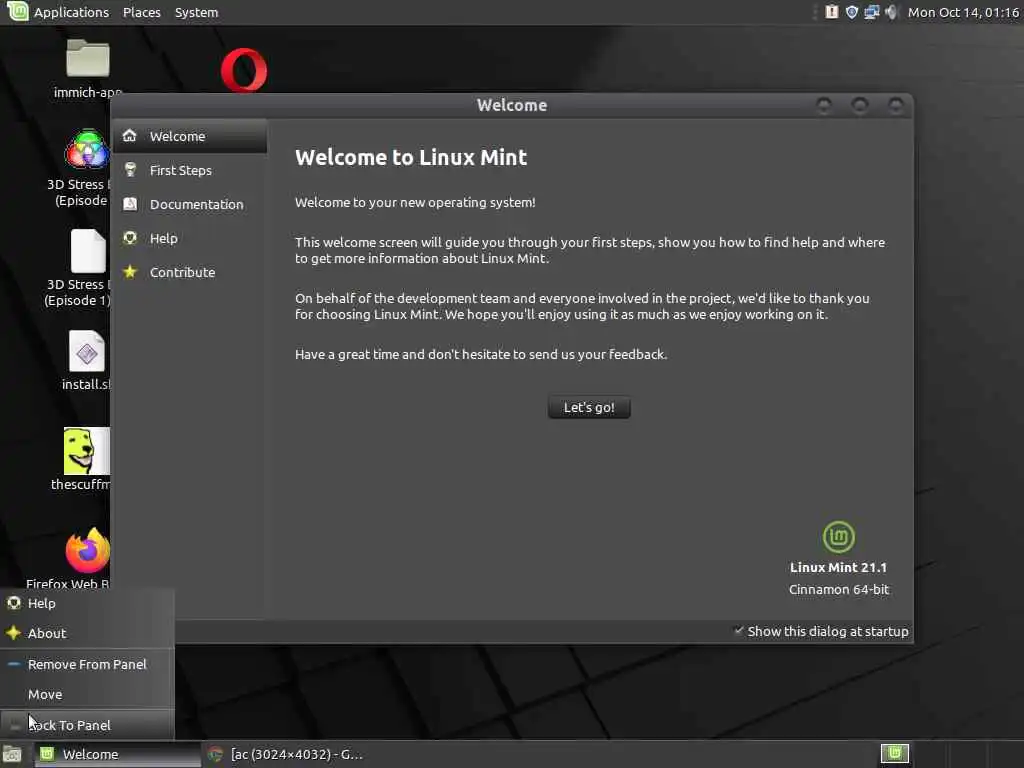Open the clock calendar Mon Oct 14

pos(963,12)
